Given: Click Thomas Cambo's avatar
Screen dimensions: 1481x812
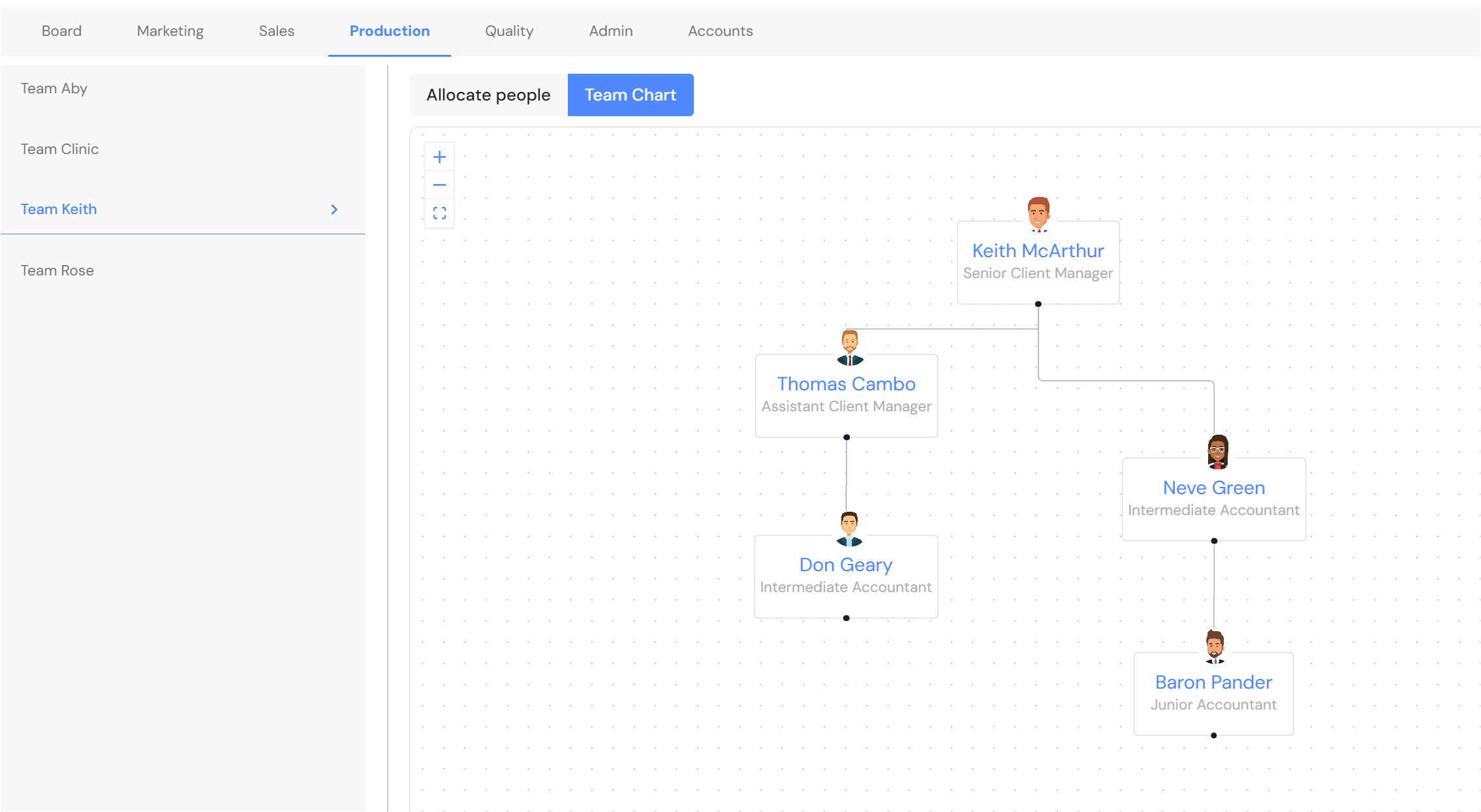Looking at the screenshot, I should pyautogui.click(x=850, y=347).
